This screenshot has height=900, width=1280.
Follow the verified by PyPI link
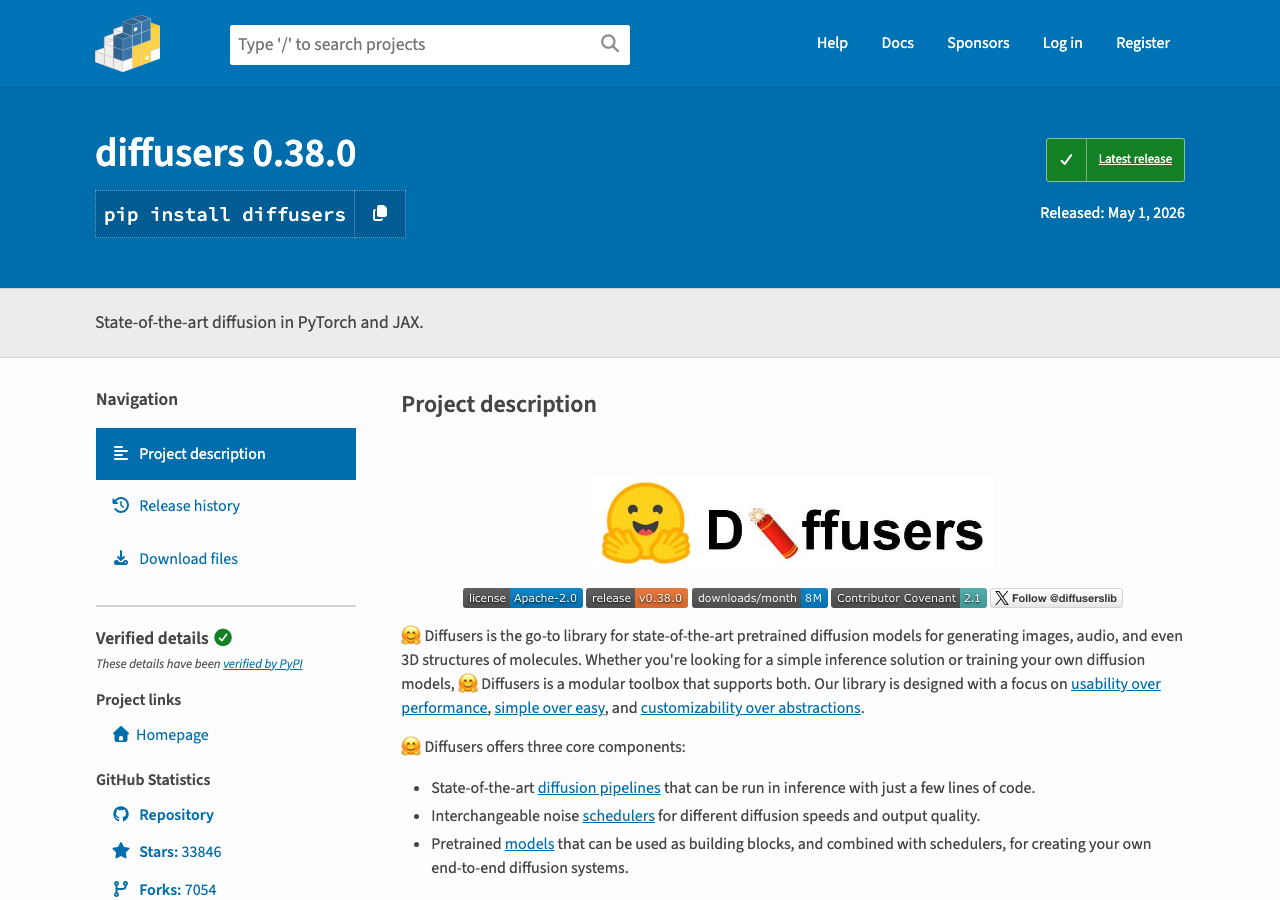tap(263, 663)
